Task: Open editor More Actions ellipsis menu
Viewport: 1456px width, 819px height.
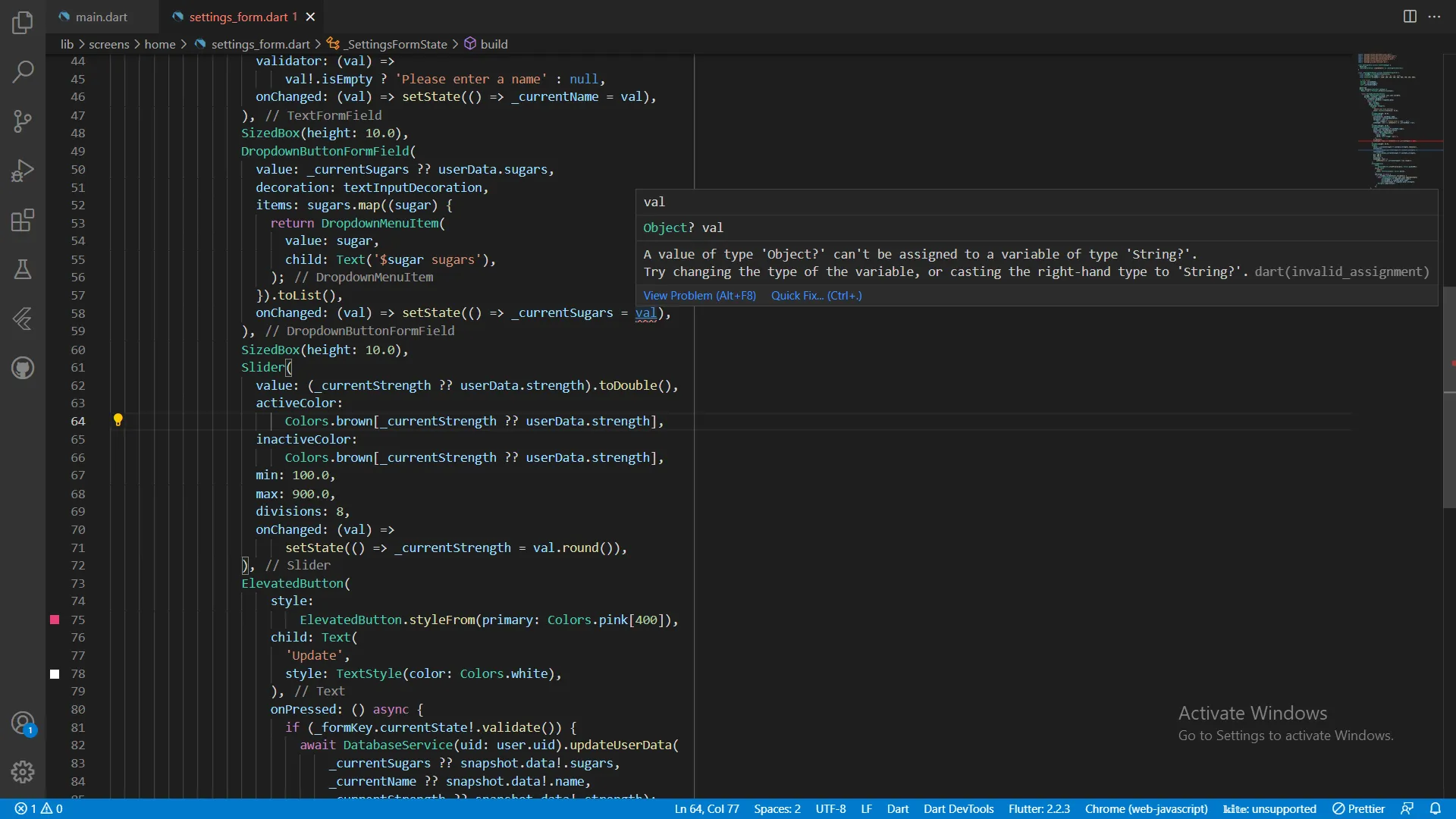Action: point(1434,17)
